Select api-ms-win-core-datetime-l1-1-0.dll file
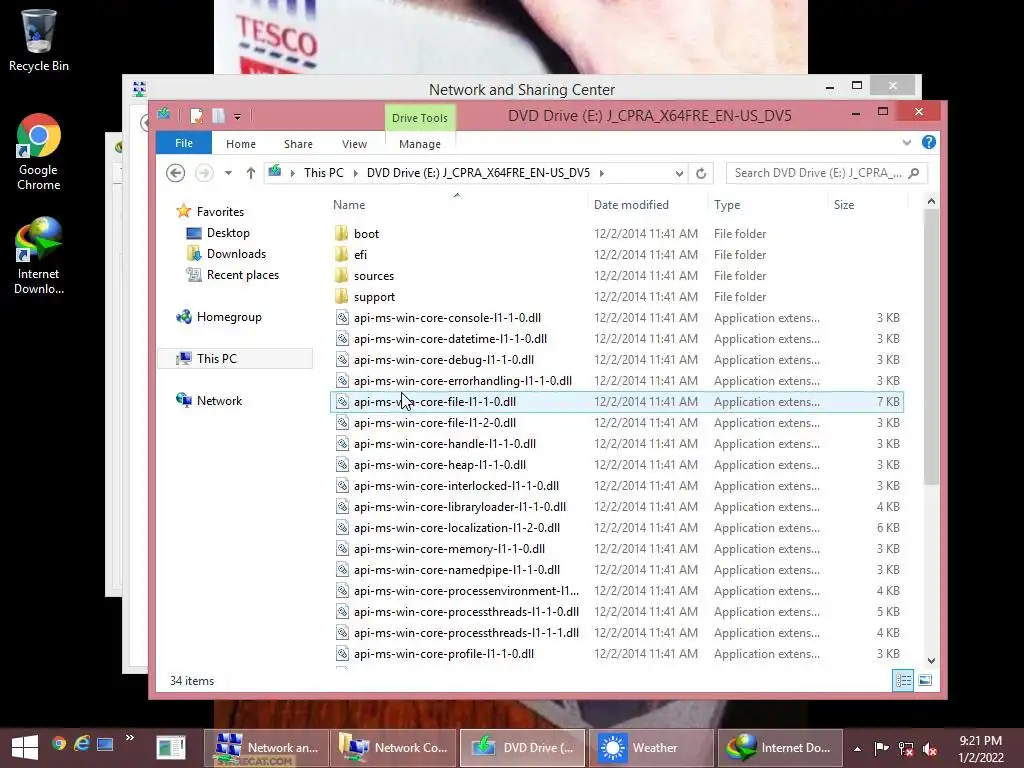Image resolution: width=1024 pixels, height=768 pixels. click(x=617, y=339)
